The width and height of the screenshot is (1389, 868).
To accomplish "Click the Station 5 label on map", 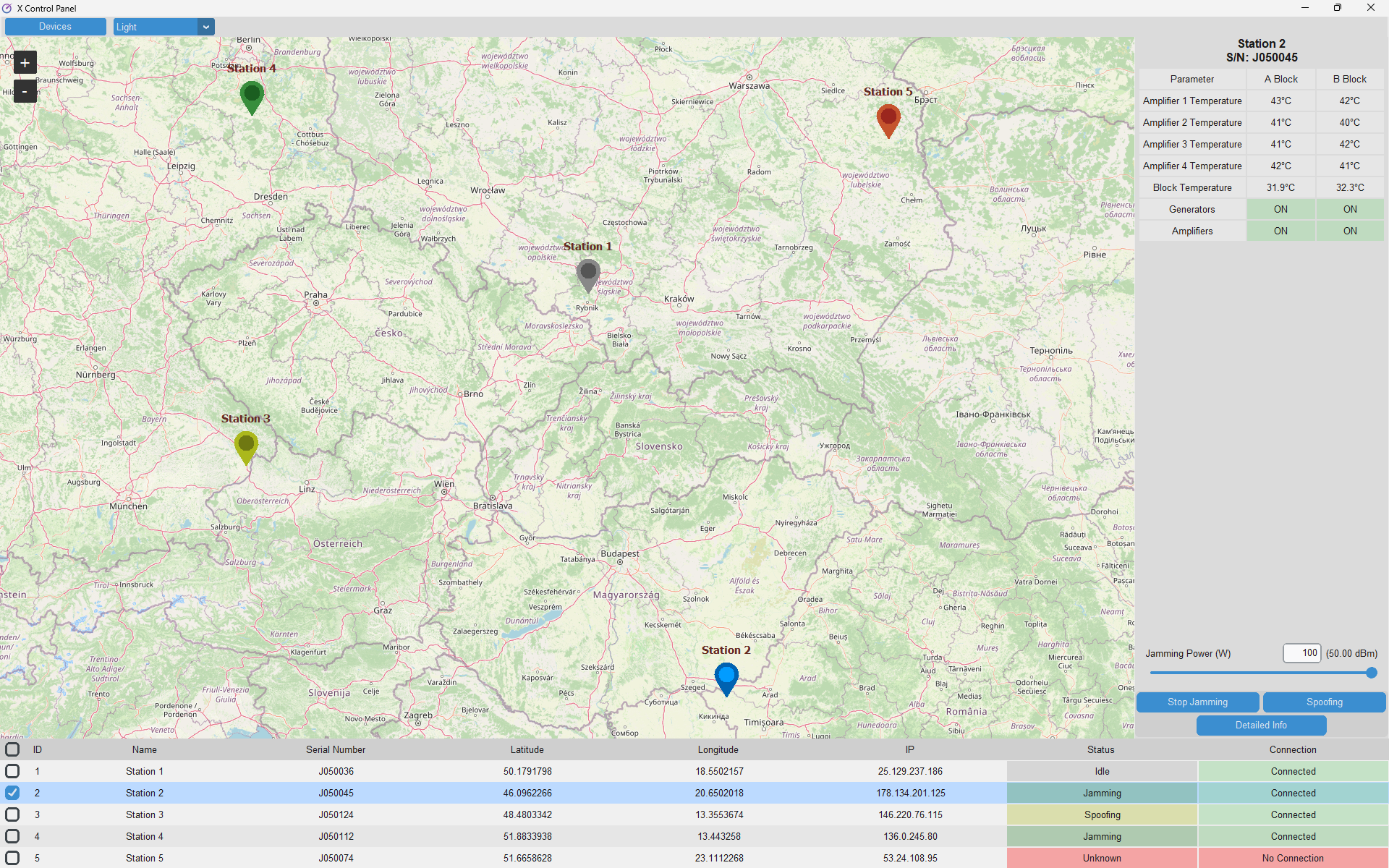I will [x=888, y=92].
